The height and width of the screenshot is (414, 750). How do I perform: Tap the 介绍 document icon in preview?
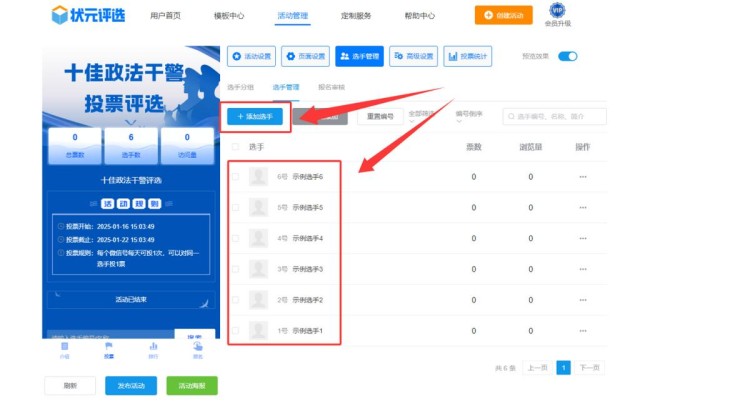click(65, 347)
